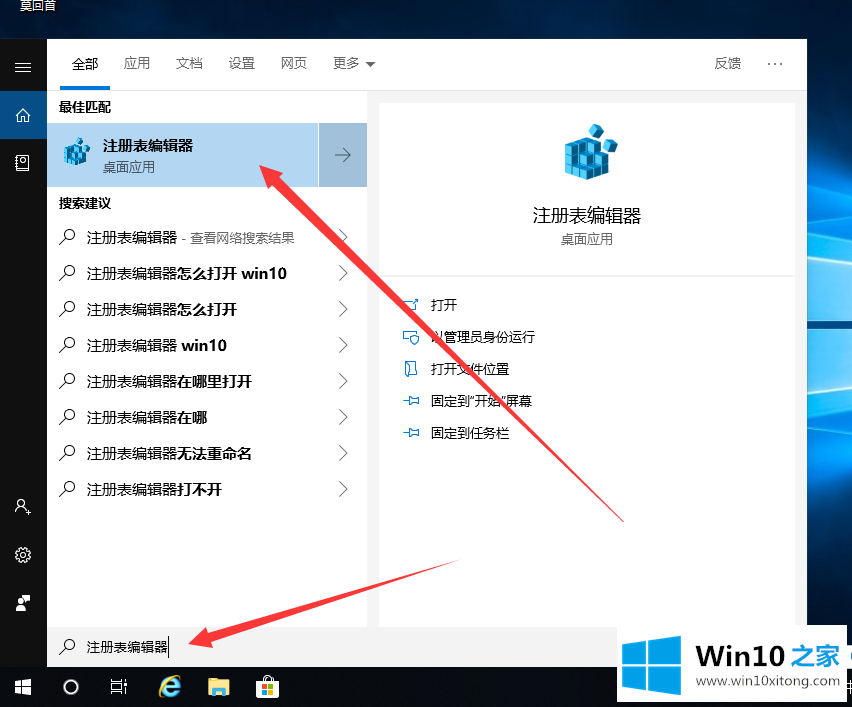Click the pin icon next to 固定到任务栏
The image size is (852, 707).
click(411, 433)
